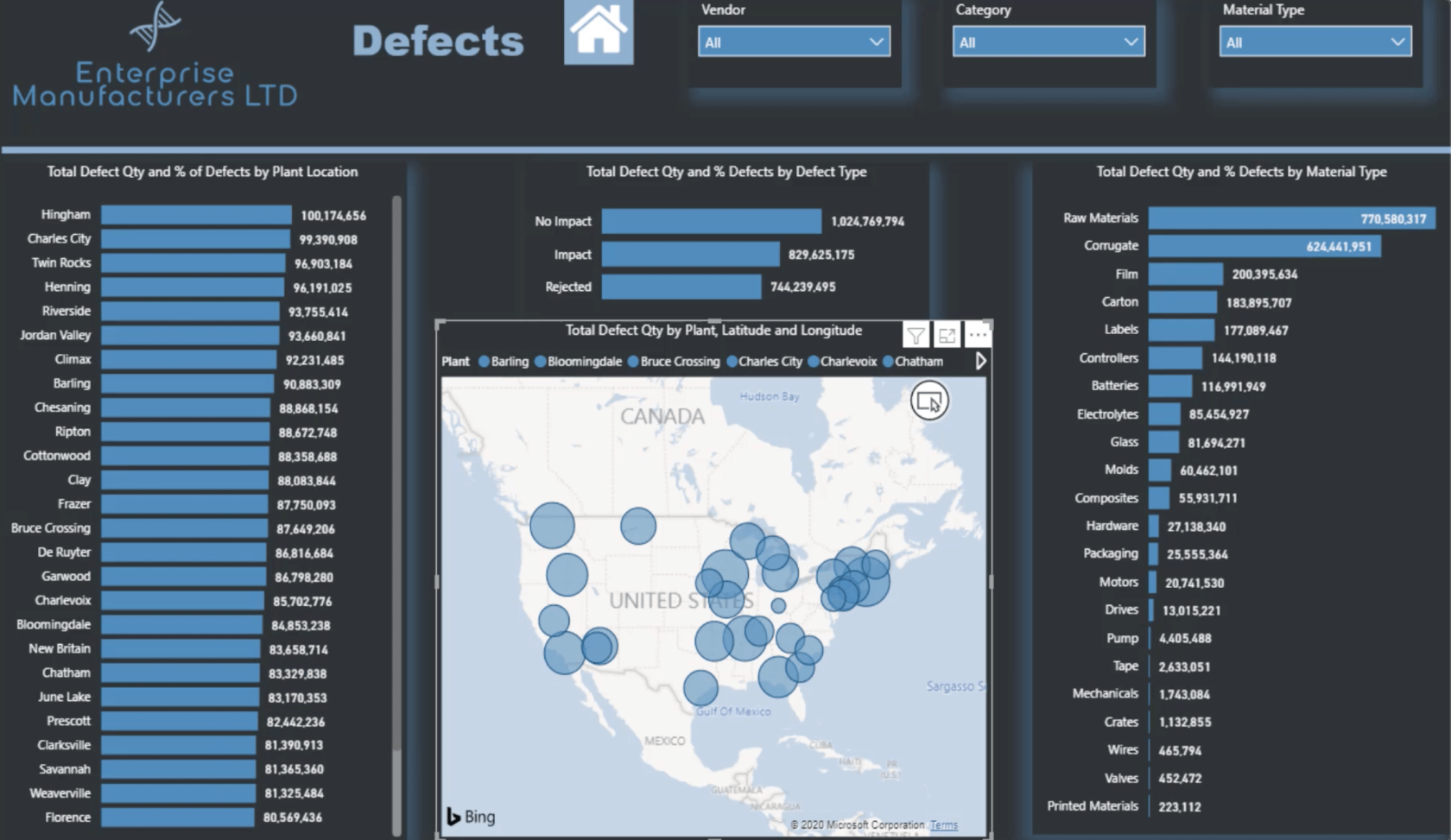This screenshot has width=1451, height=840.
Task: Select the Batteries material bar
Action: click(1170, 386)
